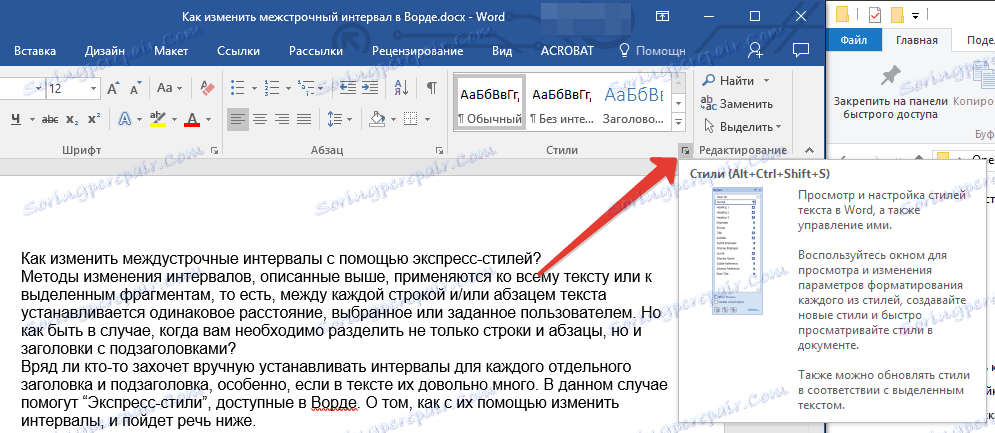Open the Ссылки tab
The width and height of the screenshot is (995, 433).
239,51
